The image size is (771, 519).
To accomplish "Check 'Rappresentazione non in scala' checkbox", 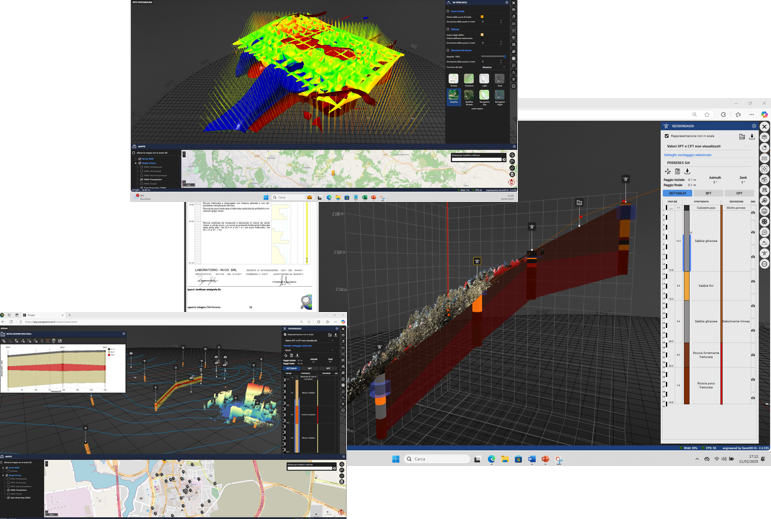I will click(x=667, y=136).
